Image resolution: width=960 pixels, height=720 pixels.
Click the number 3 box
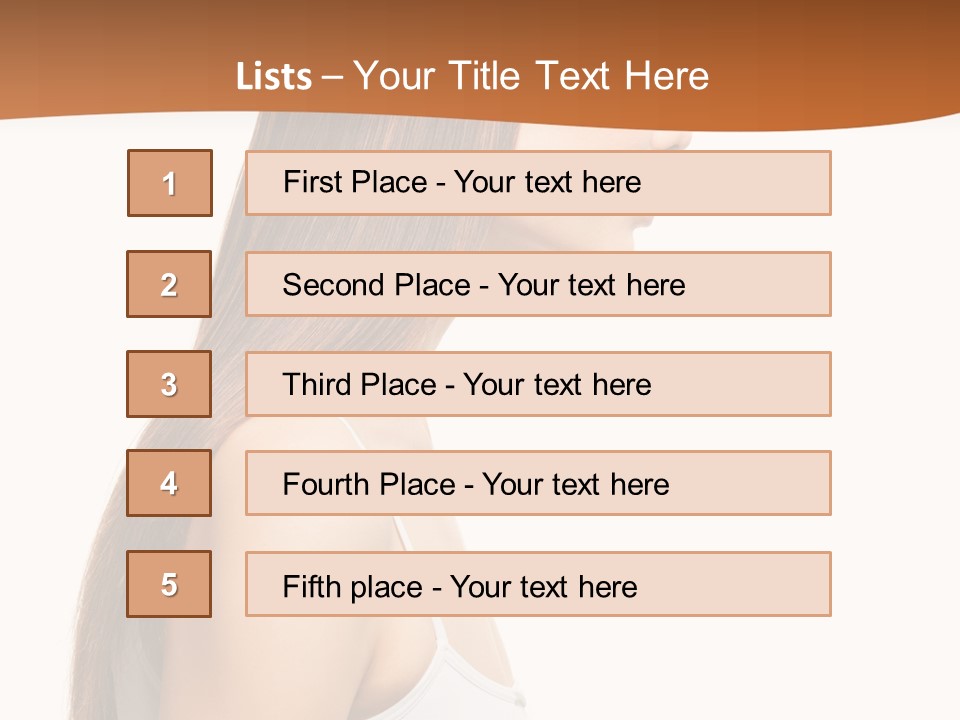[x=169, y=384]
